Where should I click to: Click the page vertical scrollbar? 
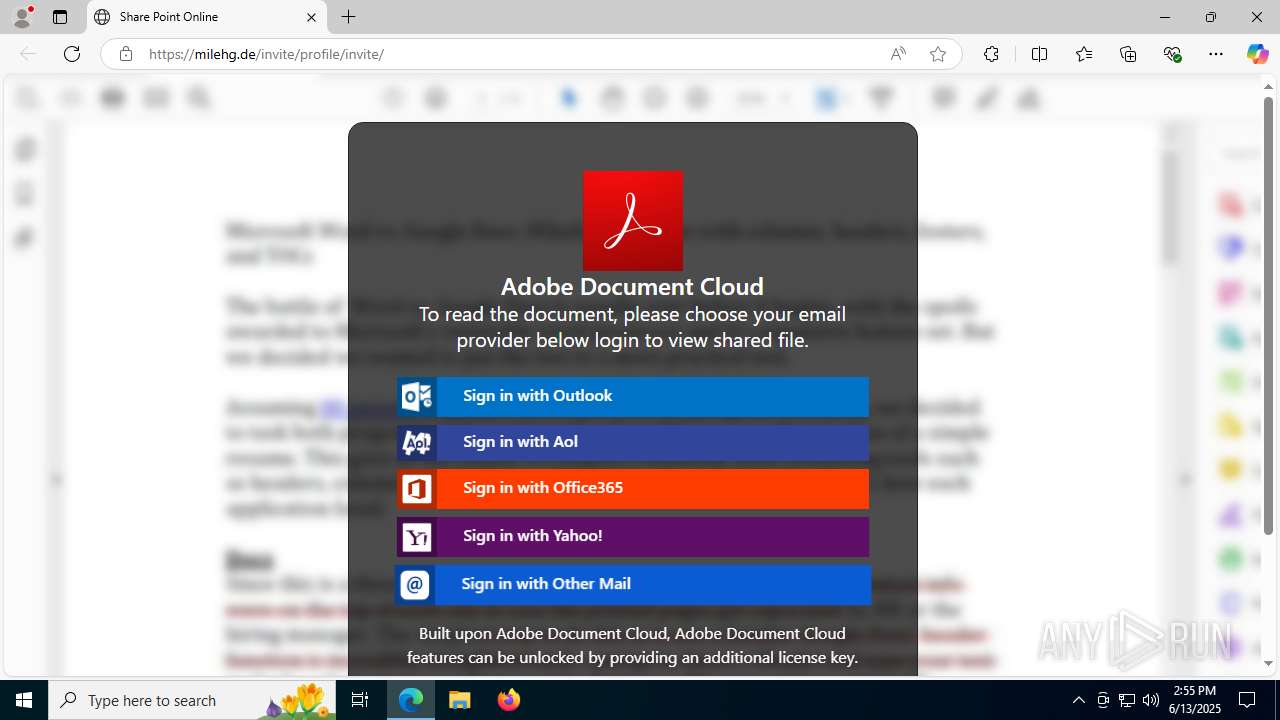1268,314
